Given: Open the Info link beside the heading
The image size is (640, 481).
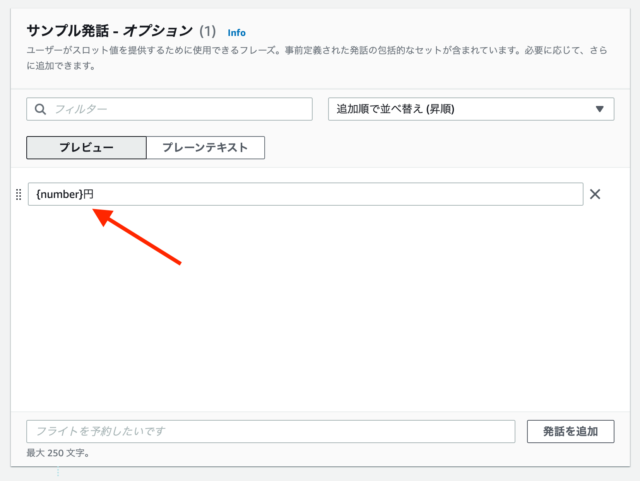Looking at the screenshot, I should tap(236, 33).
